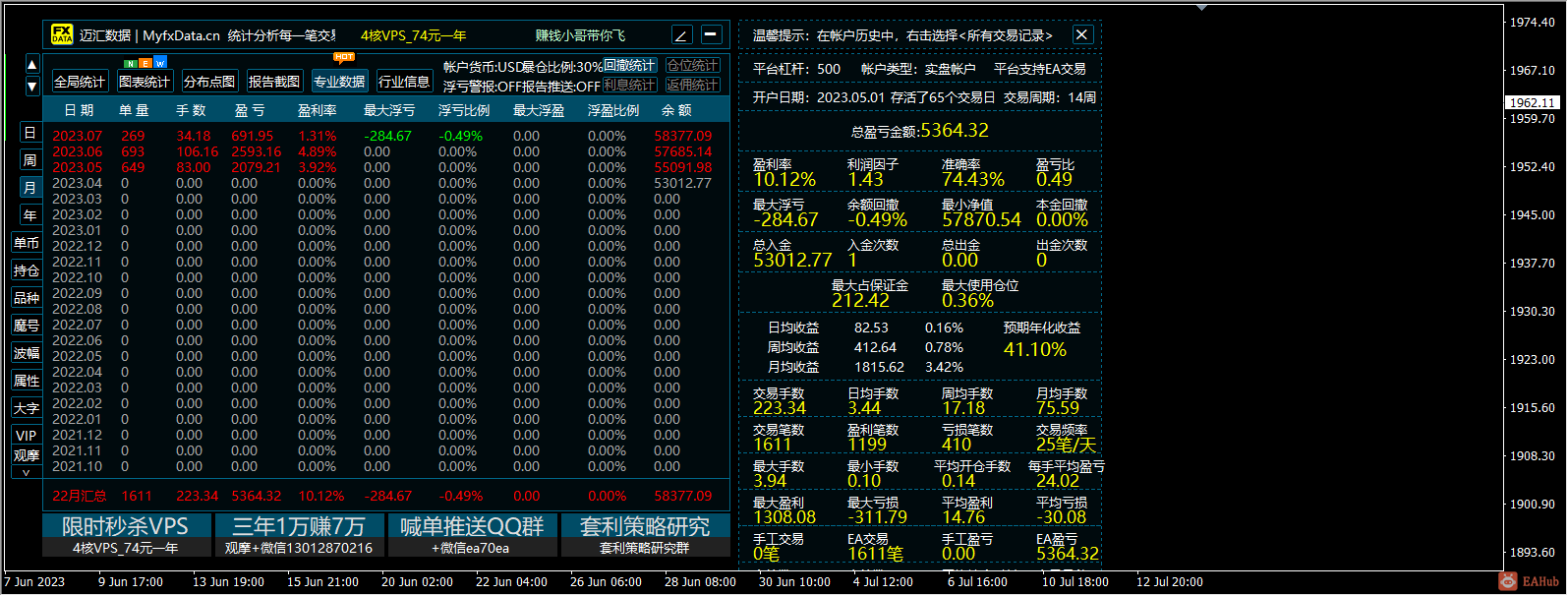Click the 交易频率 25笔/天 value
This screenshot has height=596, width=1568.
tap(1066, 444)
